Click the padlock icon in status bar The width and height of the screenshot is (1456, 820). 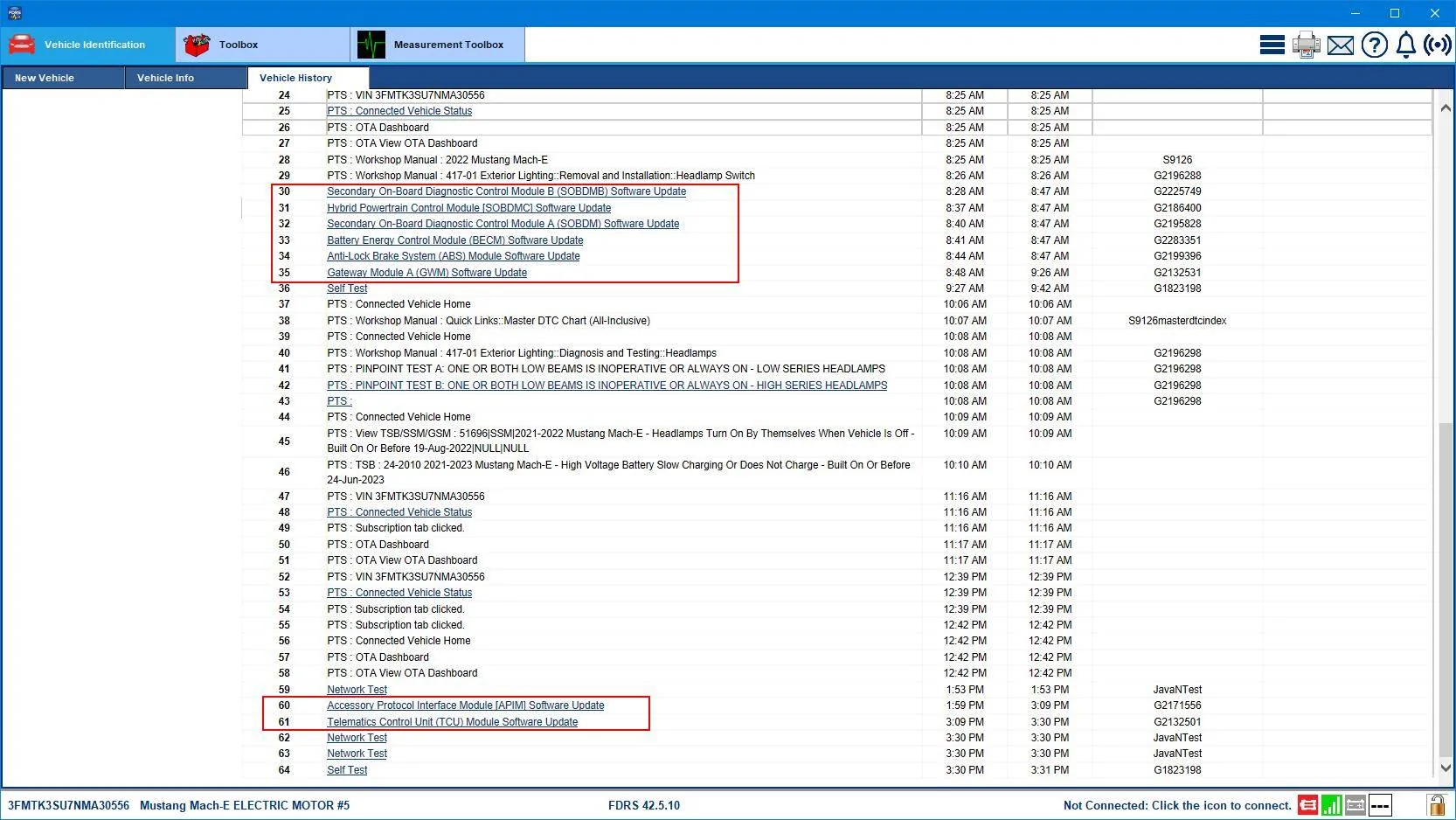coord(1436,804)
